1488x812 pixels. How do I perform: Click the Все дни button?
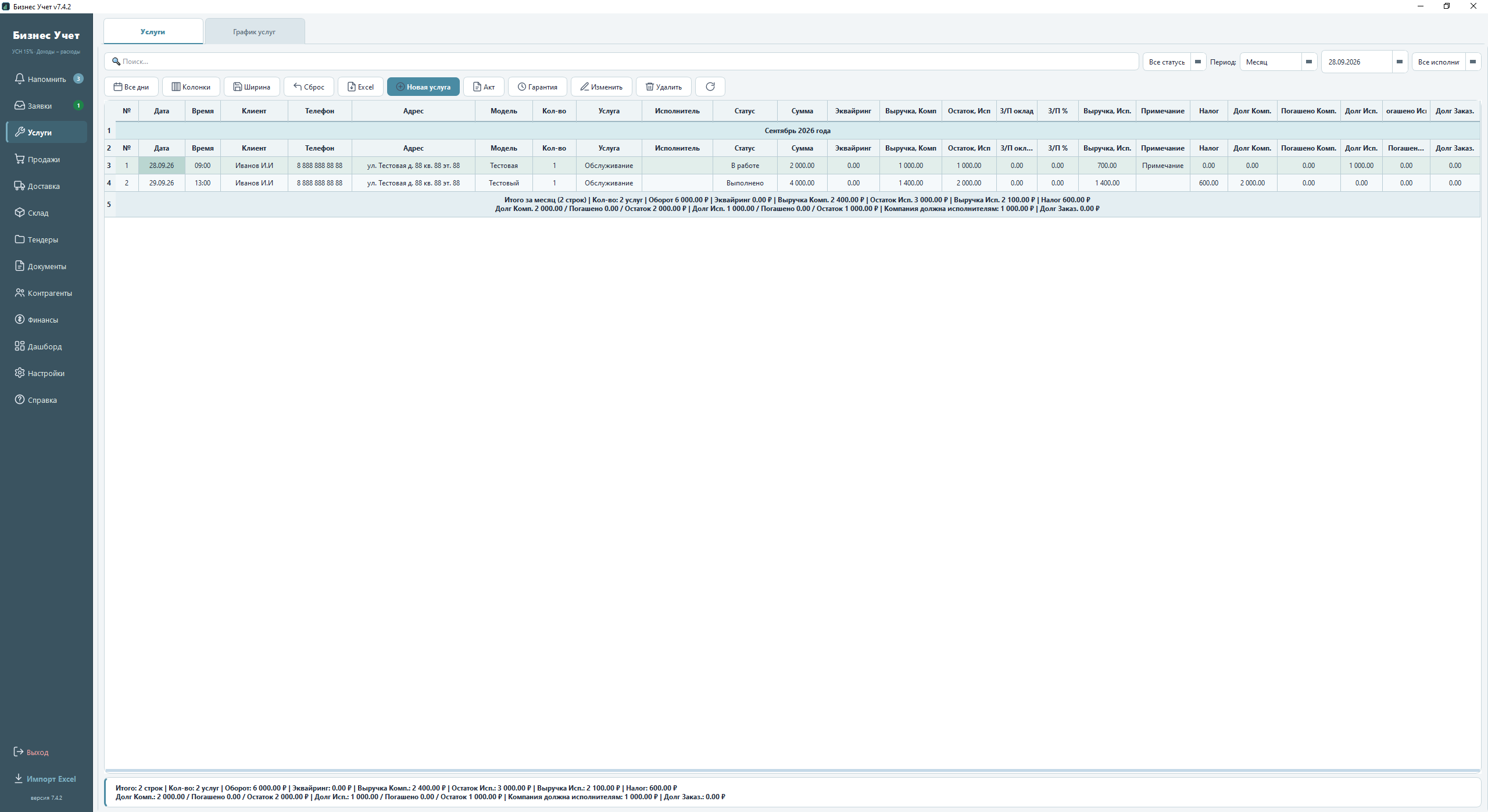[x=131, y=87]
